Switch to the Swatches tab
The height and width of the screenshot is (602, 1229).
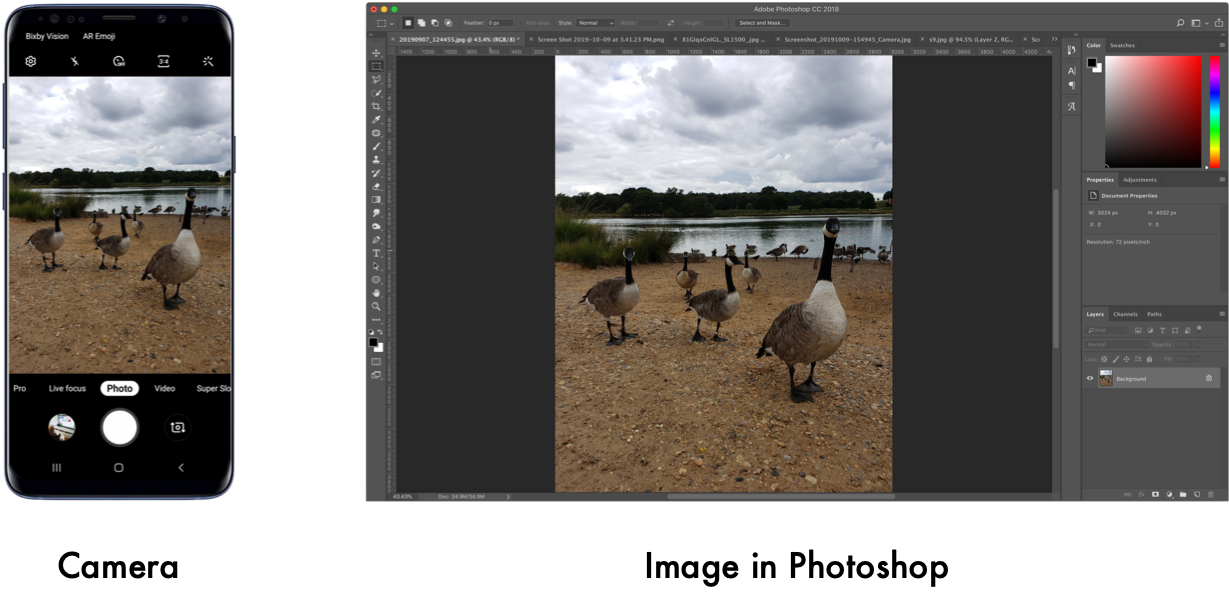(1122, 45)
